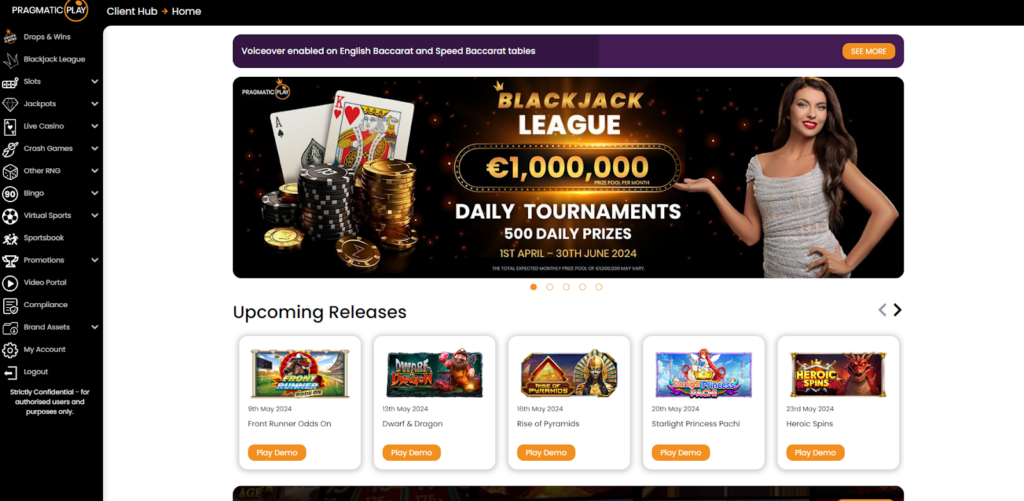Click the Logout door icon

tap(10, 372)
